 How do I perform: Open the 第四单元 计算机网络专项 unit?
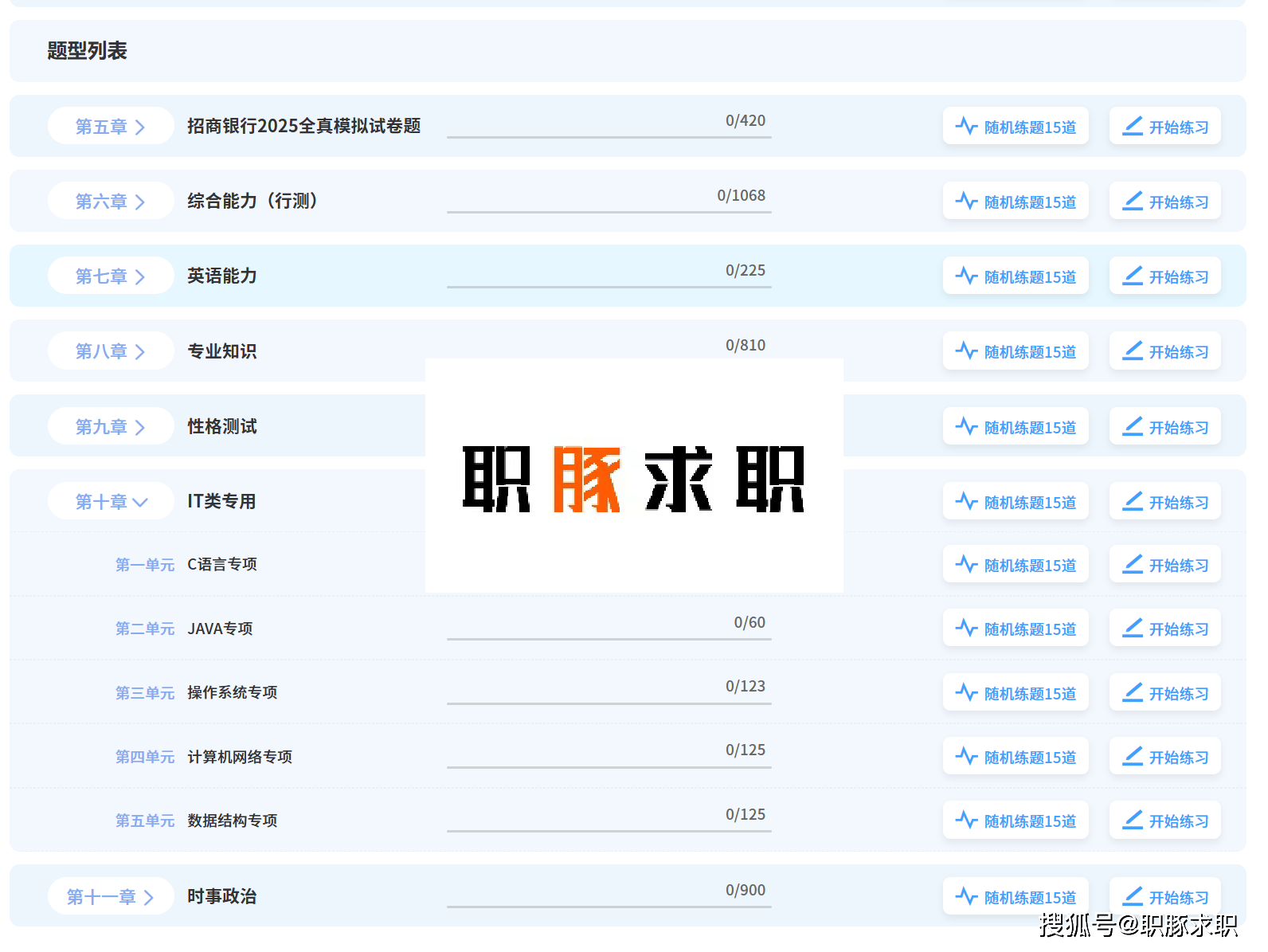(x=204, y=757)
